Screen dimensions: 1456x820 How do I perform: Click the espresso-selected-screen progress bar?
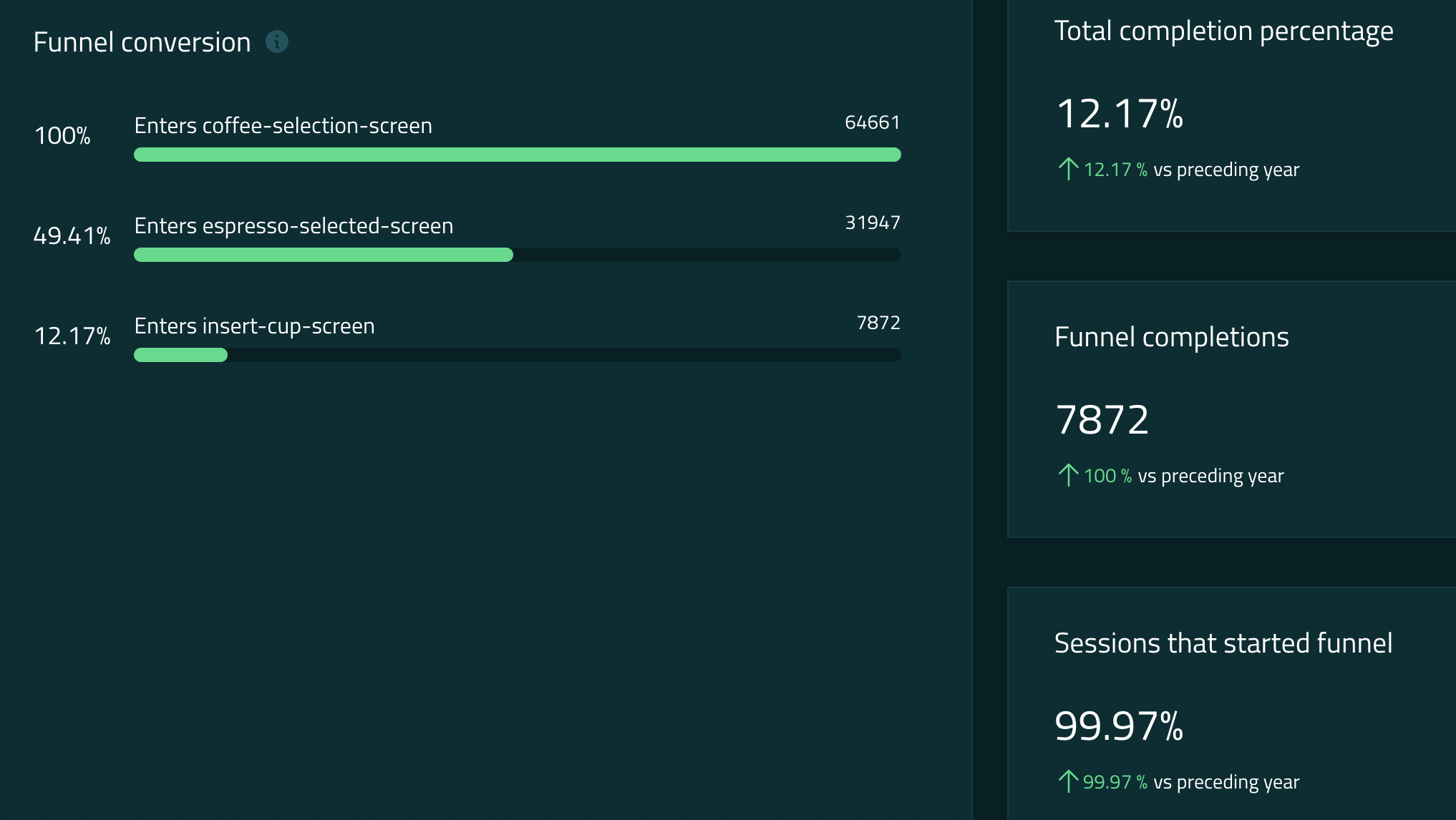click(x=517, y=255)
